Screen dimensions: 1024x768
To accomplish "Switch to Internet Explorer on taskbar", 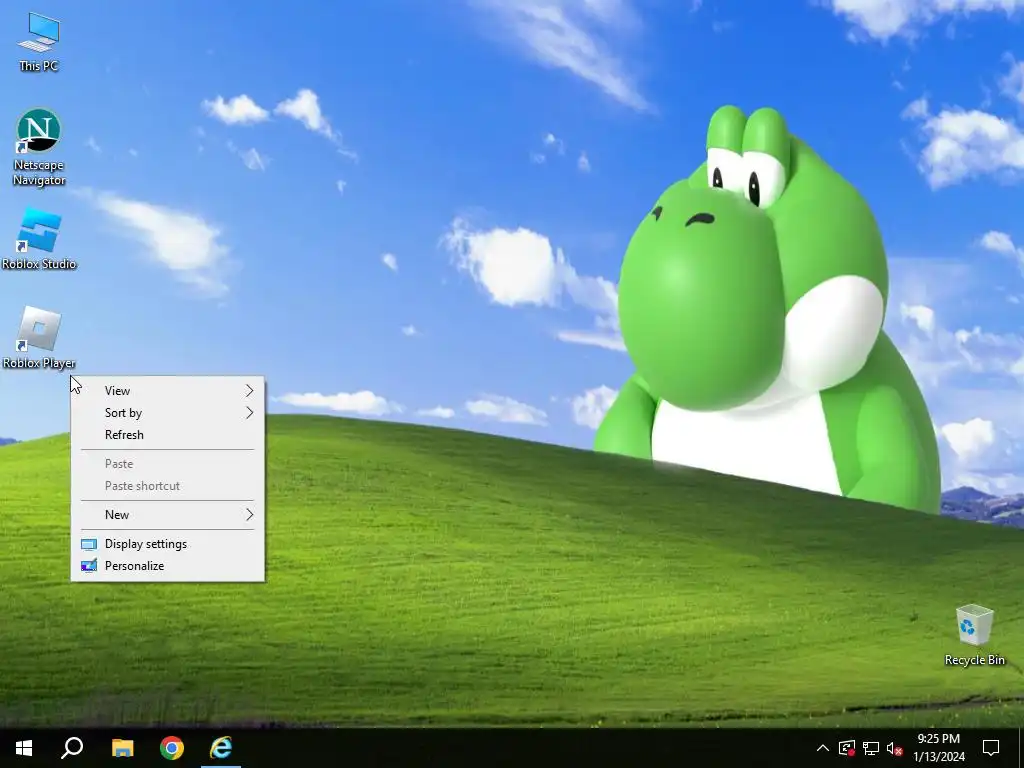I will tap(221, 748).
